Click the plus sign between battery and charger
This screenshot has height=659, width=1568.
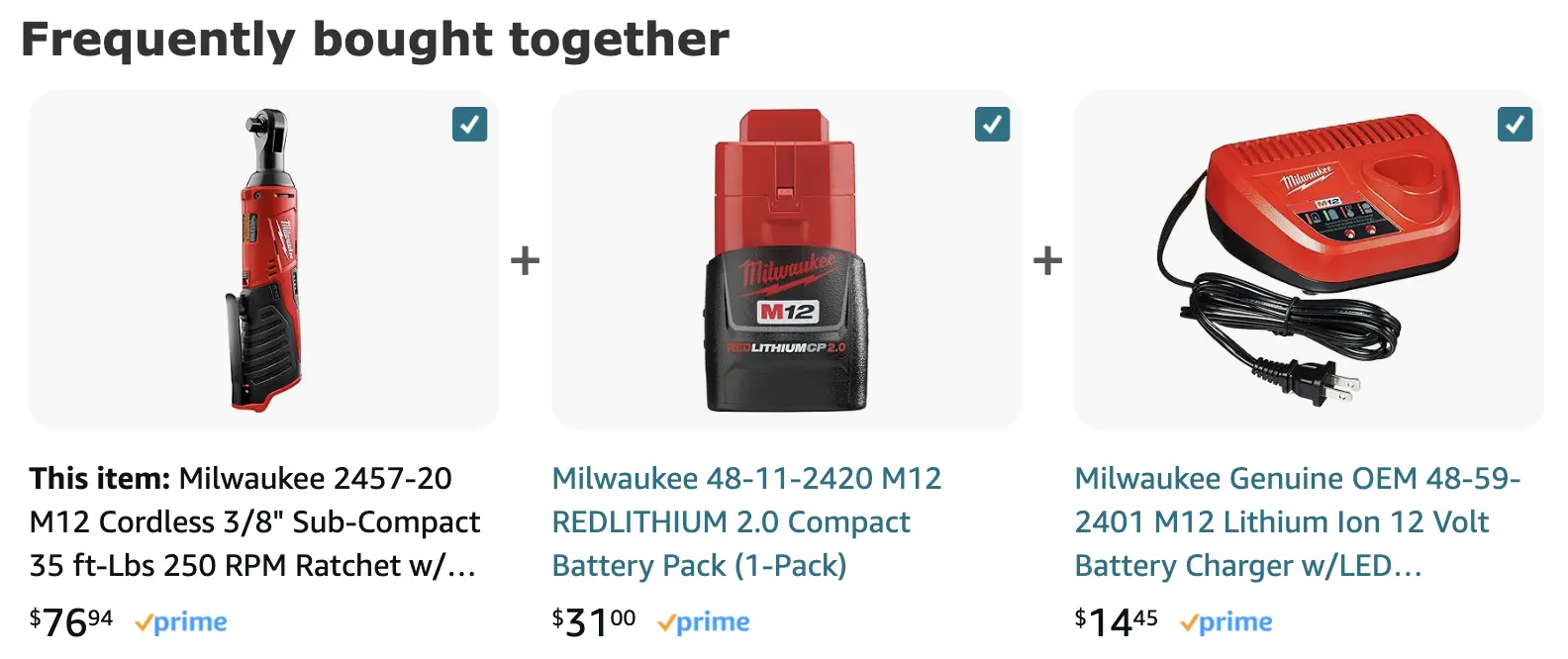coord(1047,261)
